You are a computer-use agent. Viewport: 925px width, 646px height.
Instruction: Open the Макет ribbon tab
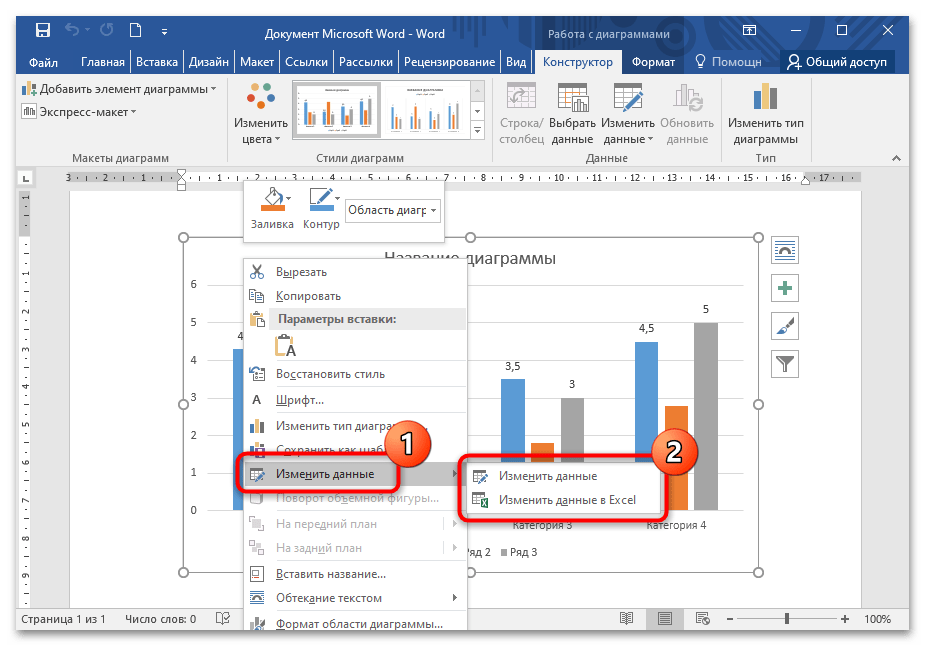pyautogui.click(x=257, y=62)
